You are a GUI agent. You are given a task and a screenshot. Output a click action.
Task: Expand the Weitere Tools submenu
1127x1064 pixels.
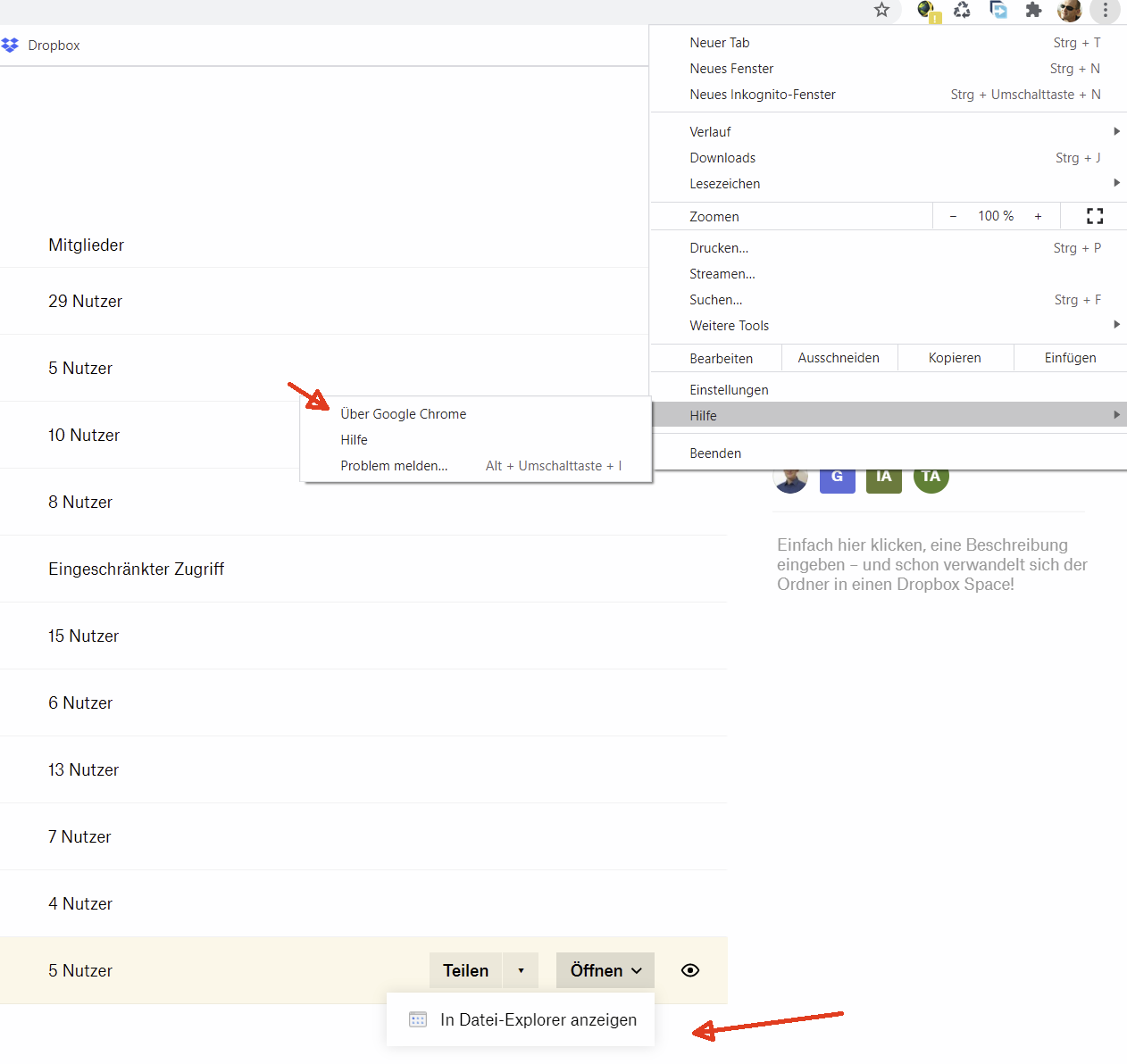tap(889, 326)
